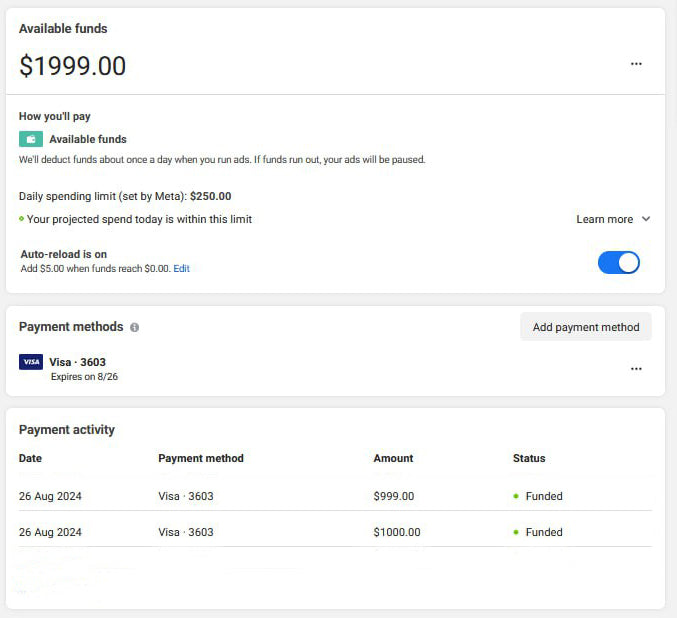Click the green status dot for the $1000.00 payment
Image resolution: width=677 pixels, height=618 pixels.
point(516,532)
